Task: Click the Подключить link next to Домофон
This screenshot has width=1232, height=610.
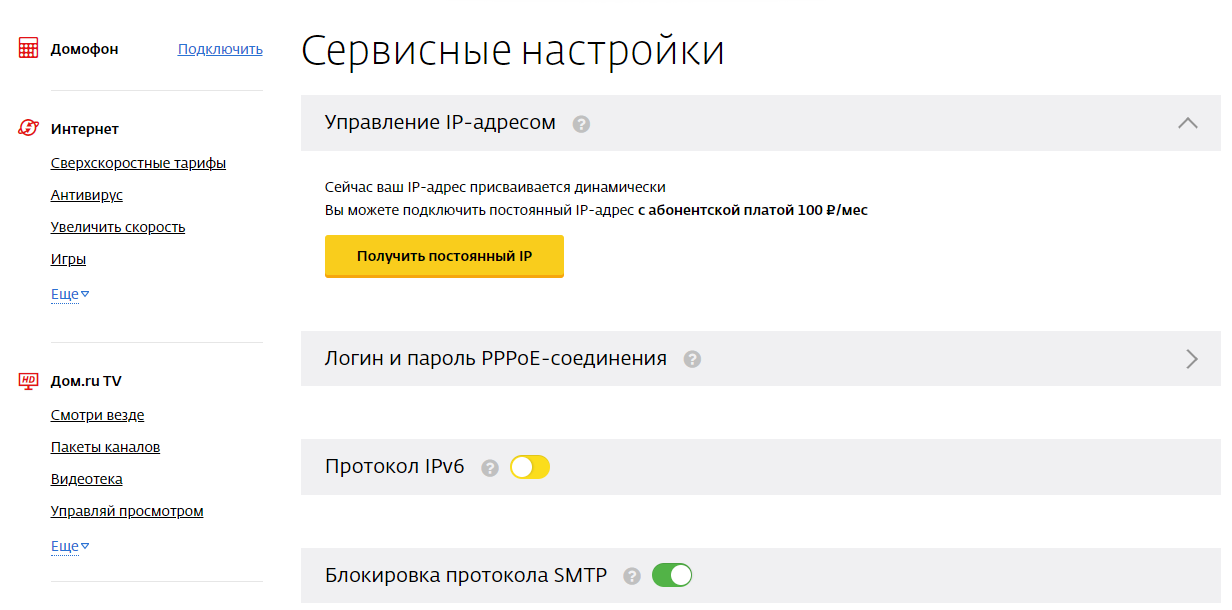Action: [220, 49]
